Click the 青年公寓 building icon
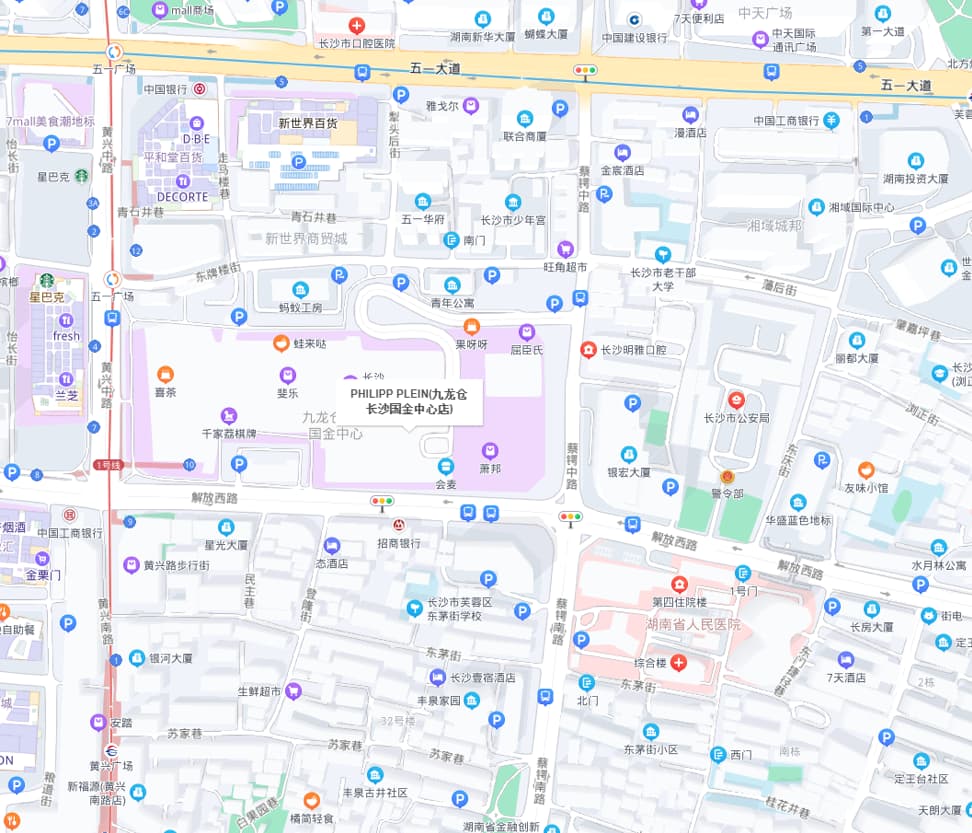Screen dimensions: 972x833 (x=453, y=285)
